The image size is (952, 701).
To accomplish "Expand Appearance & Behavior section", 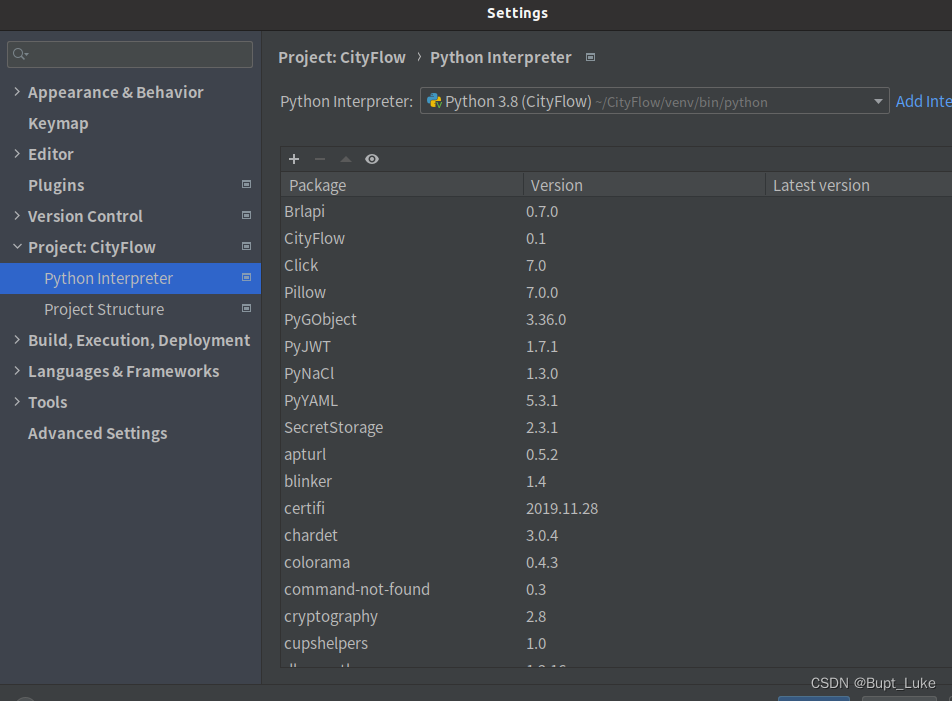I will coord(17,92).
